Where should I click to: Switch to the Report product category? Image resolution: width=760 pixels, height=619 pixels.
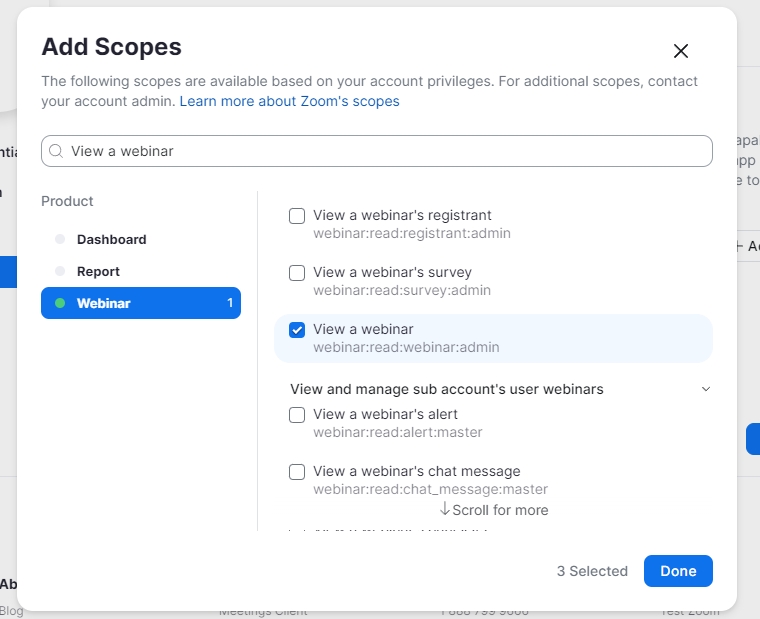click(98, 271)
